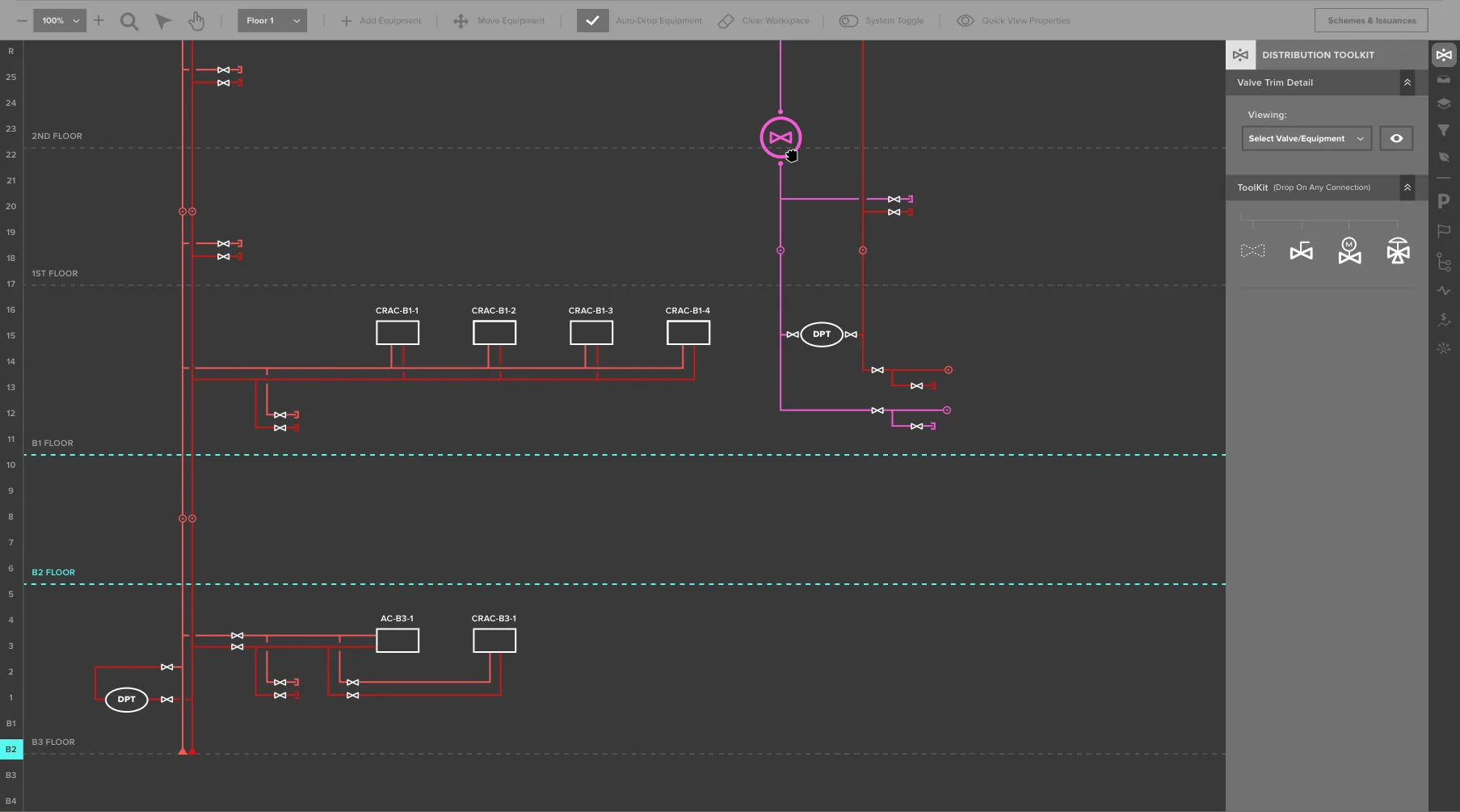1460x812 pixels.
Task: Pick the dashed placeholder valve in ToolKit
Action: click(1252, 250)
